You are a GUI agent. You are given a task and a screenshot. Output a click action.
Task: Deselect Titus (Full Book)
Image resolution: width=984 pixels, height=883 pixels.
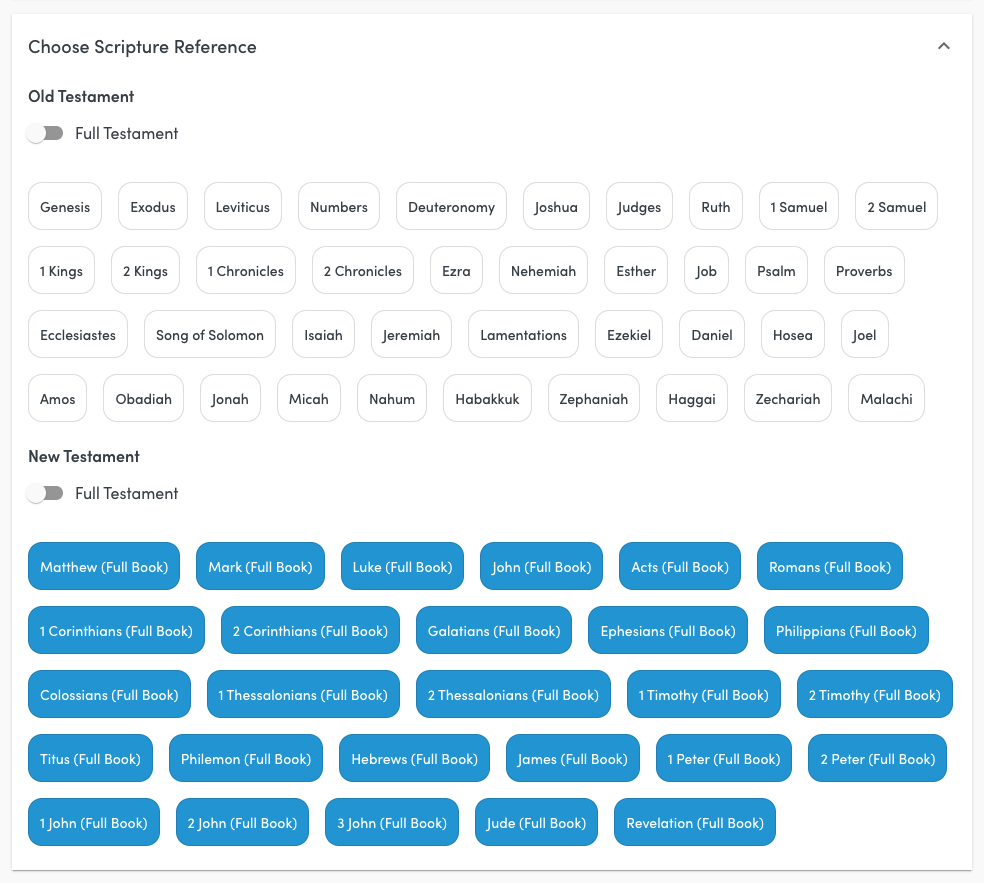pos(90,759)
